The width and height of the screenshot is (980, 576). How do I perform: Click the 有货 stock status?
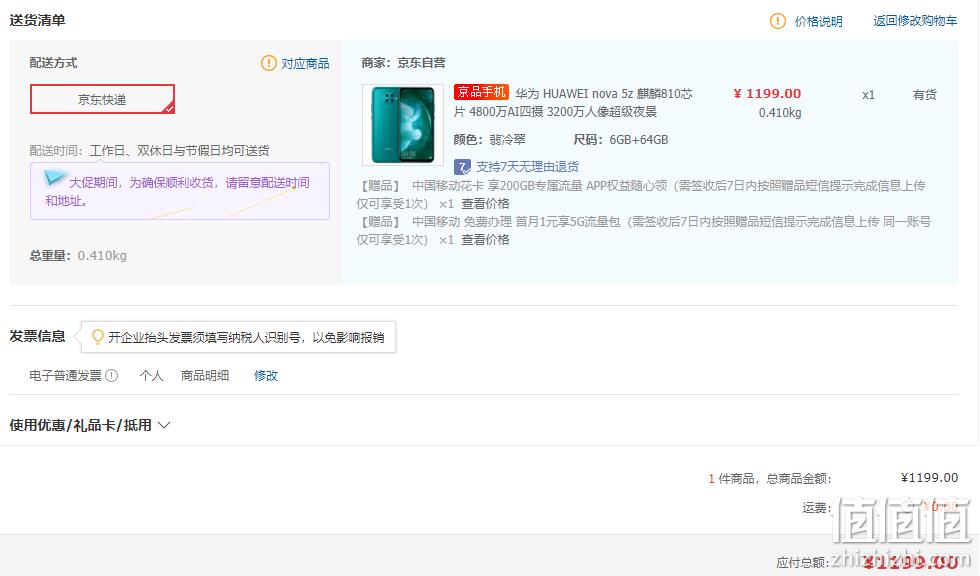click(924, 95)
